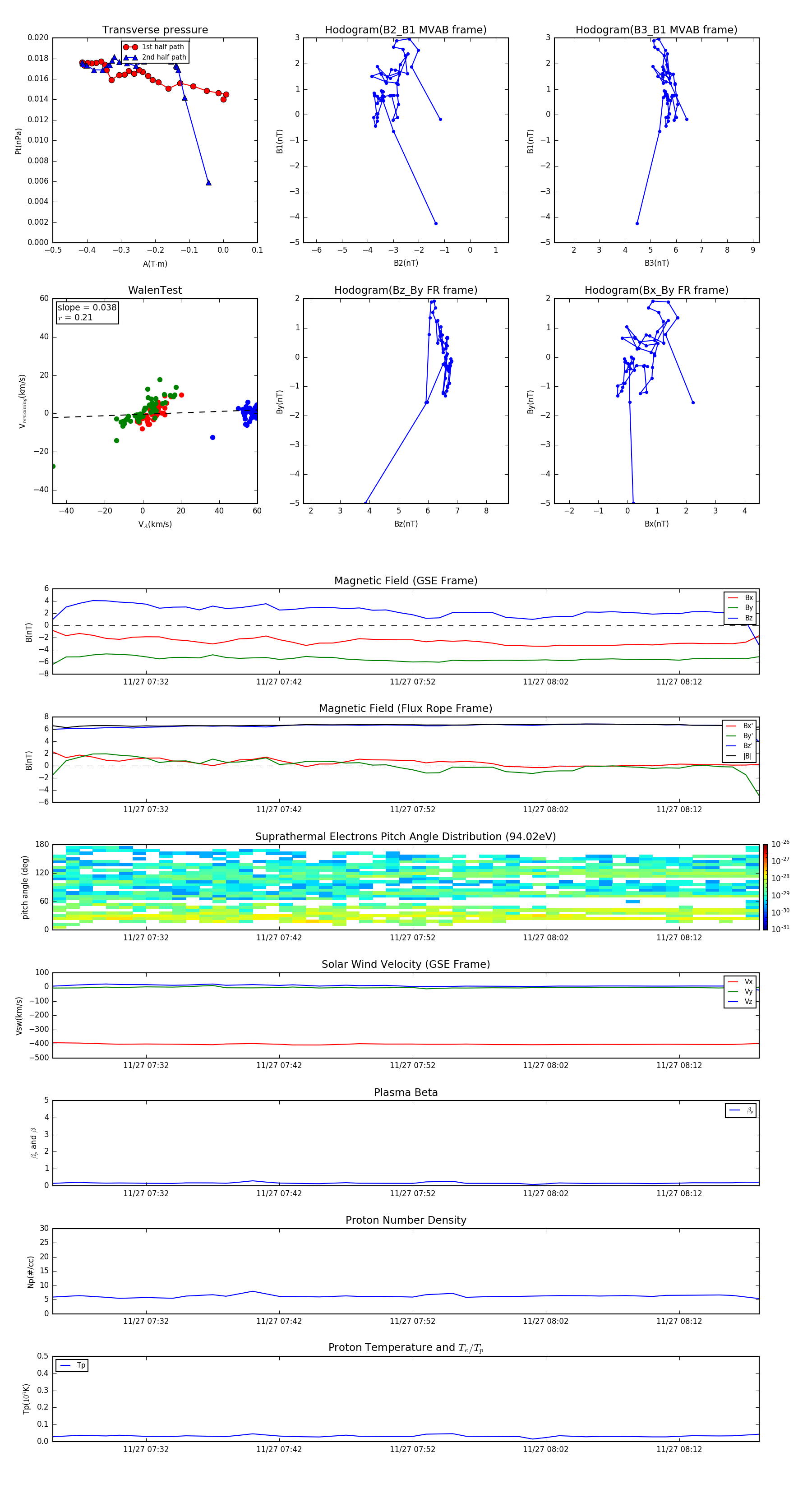Select the "2nd half path" legend entry
812x1489 pixels.
click(x=155, y=57)
